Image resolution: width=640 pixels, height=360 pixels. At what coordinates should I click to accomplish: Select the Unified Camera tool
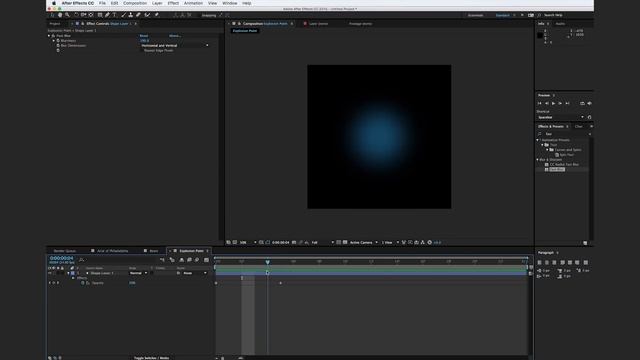click(84, 15)
